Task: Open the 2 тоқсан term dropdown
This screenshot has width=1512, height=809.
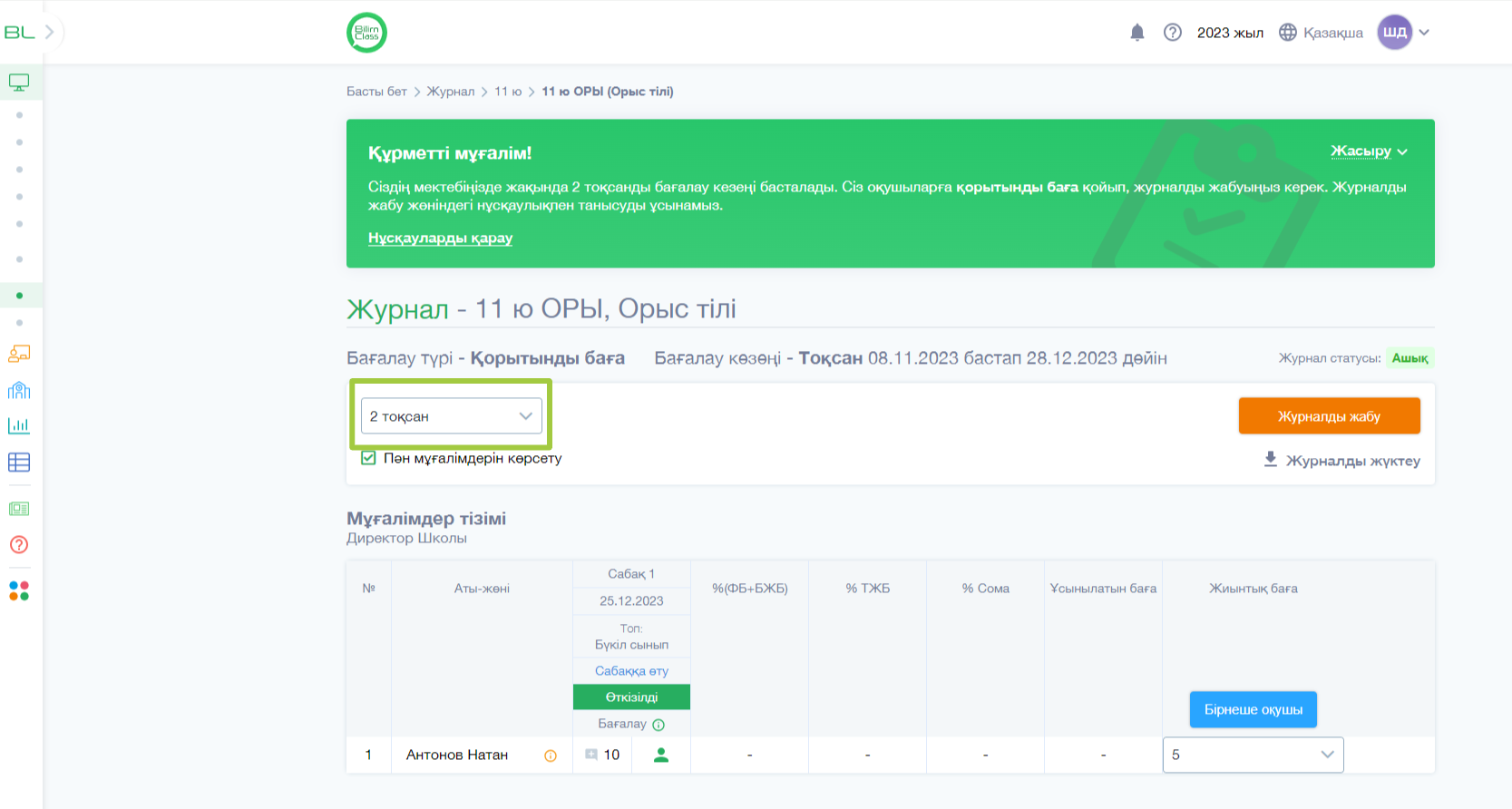Action: click(x=452, y=416)
